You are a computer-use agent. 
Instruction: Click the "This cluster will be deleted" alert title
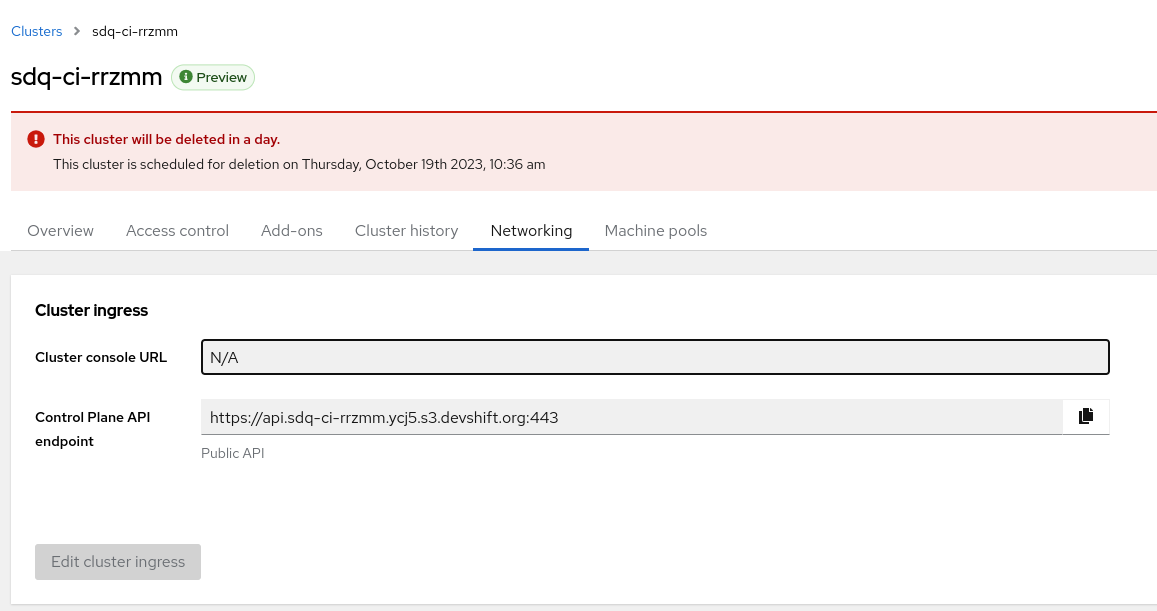tap(166, 139)
